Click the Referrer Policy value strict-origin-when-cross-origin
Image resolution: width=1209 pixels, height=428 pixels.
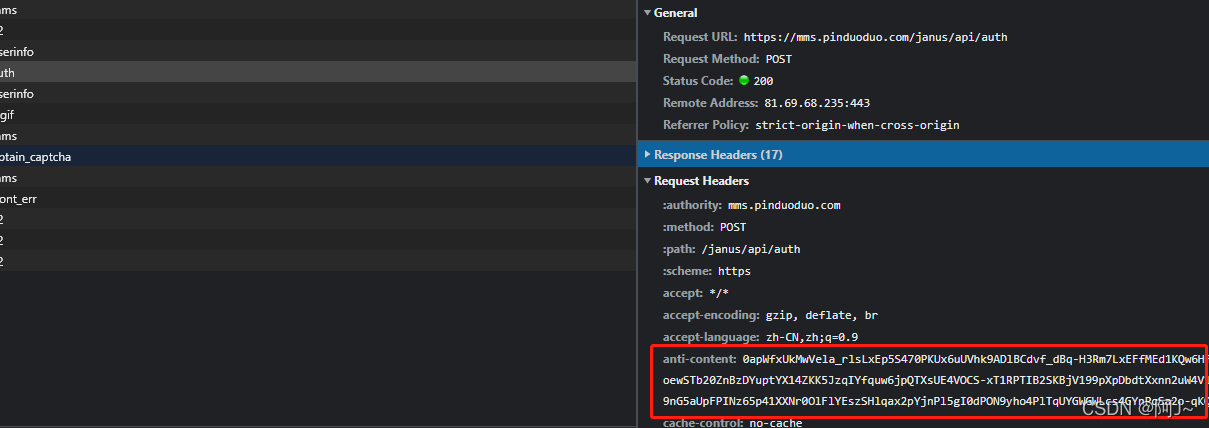(857, 125)
